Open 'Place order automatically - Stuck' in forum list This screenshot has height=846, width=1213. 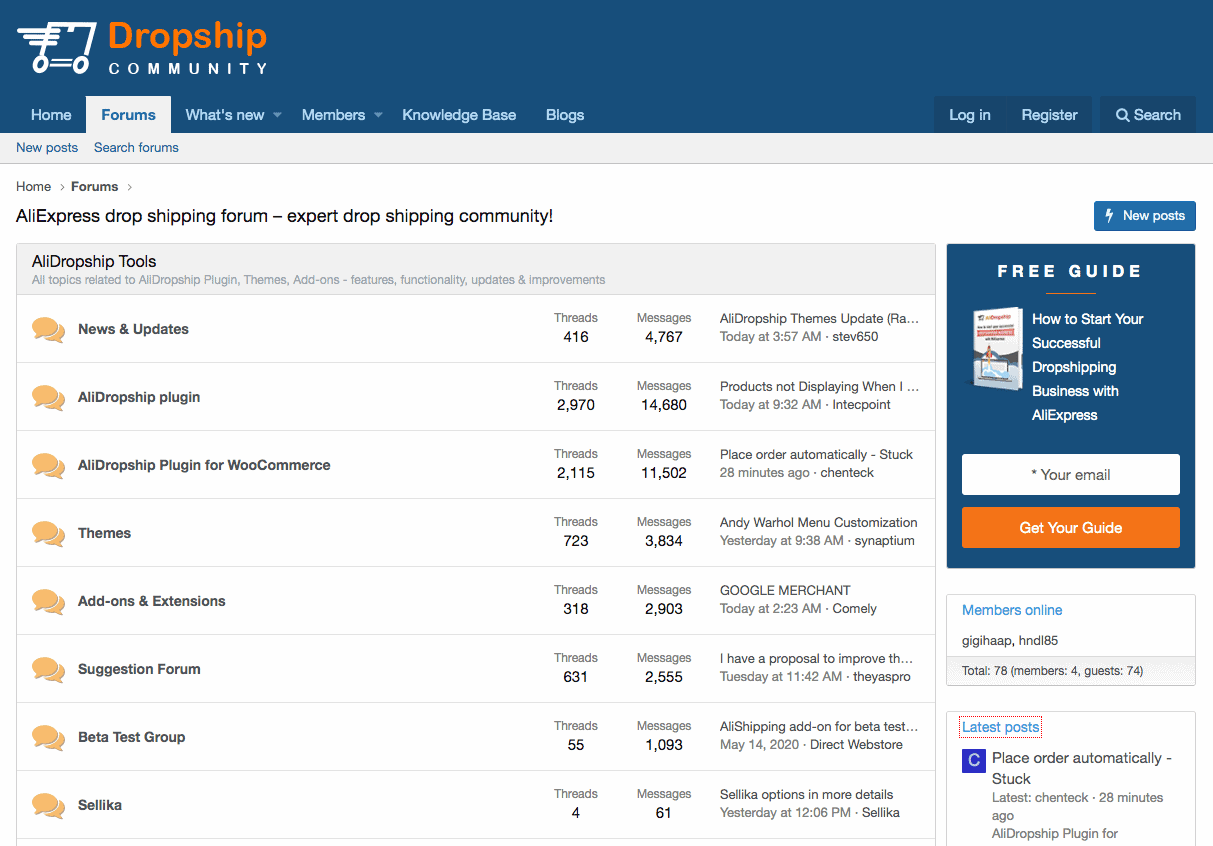click(816, 455)
